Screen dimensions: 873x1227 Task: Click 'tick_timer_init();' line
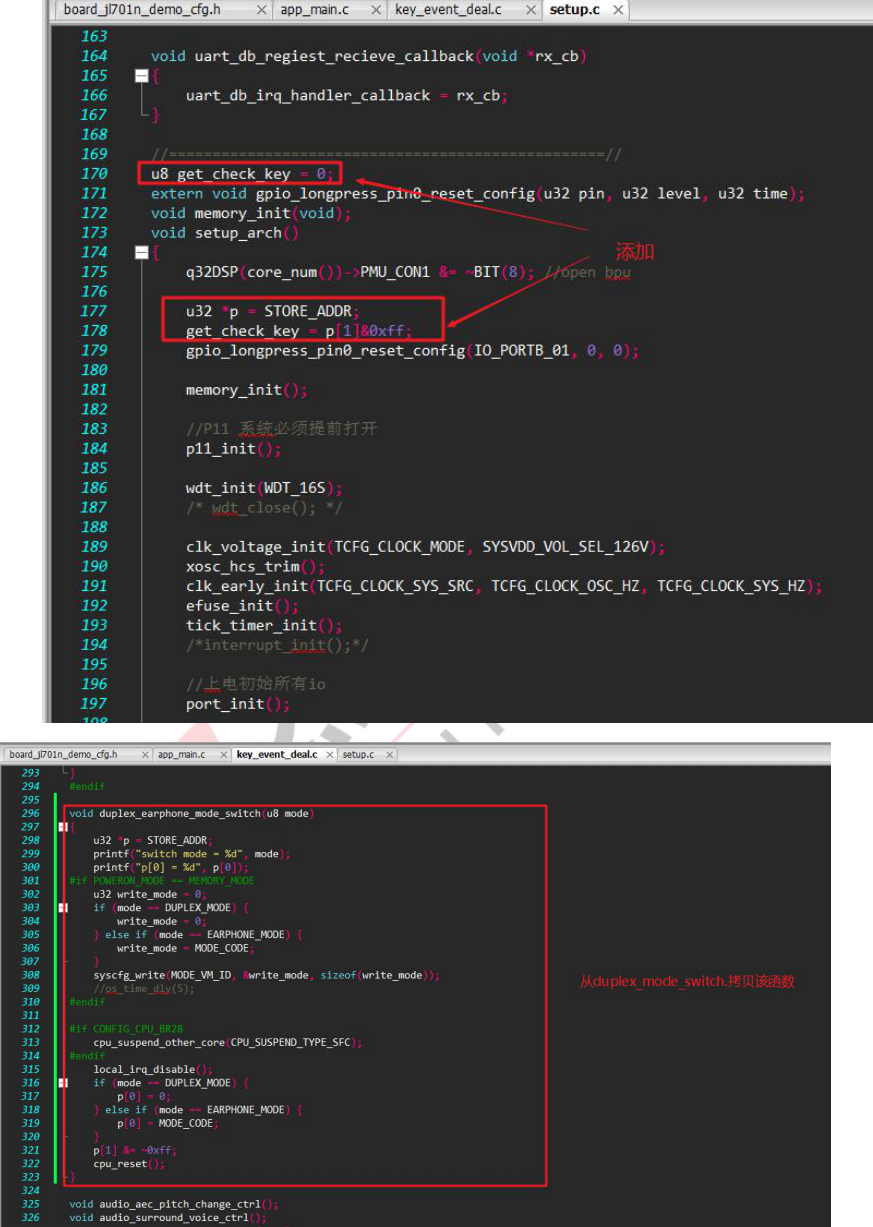pyautogui.click(x=265, y=625)
